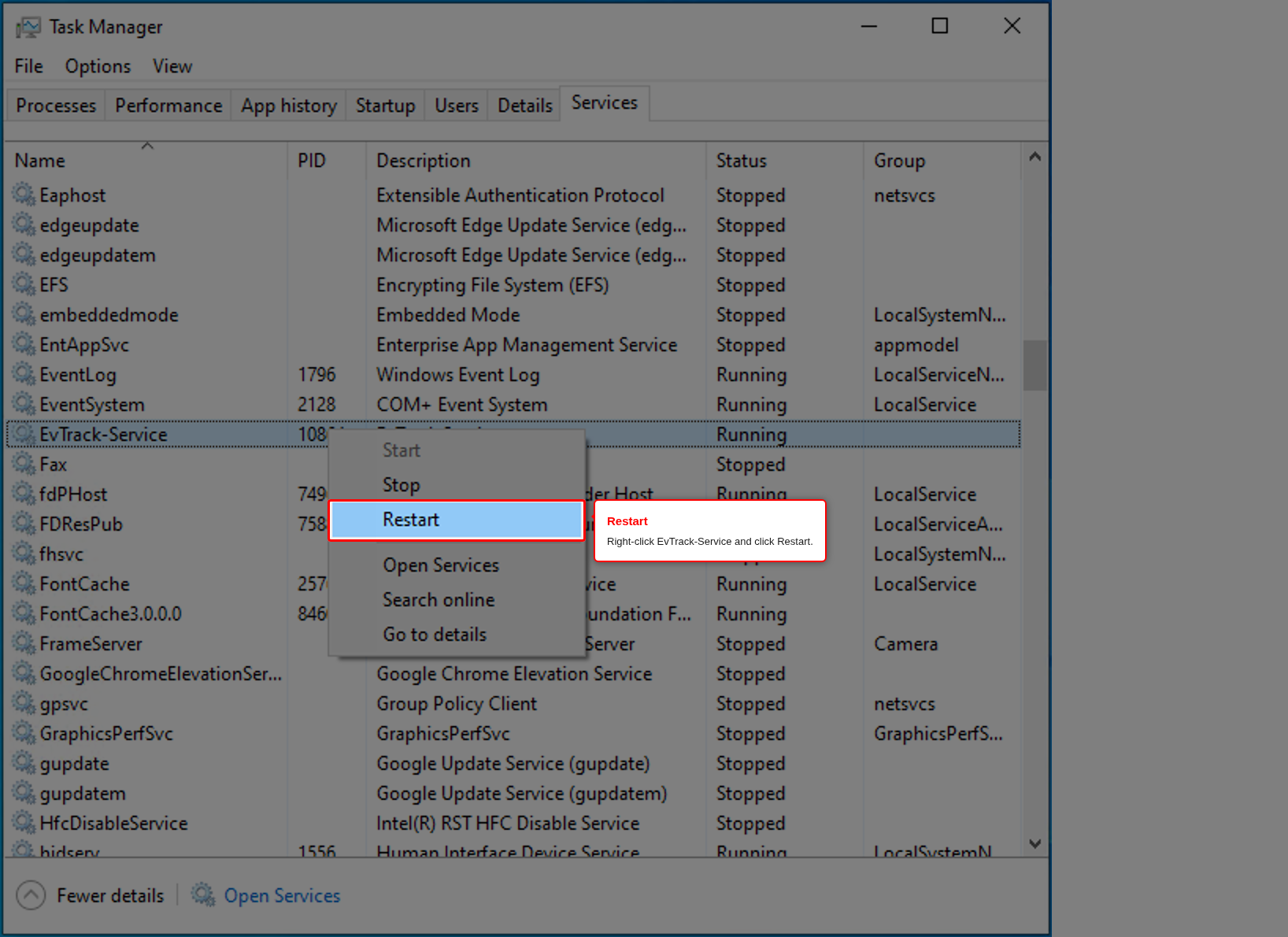This screenshot has width=1288, height=937.
Task: Click gear icon beside GoogleChromeElevationService
Action: point(24,672)
